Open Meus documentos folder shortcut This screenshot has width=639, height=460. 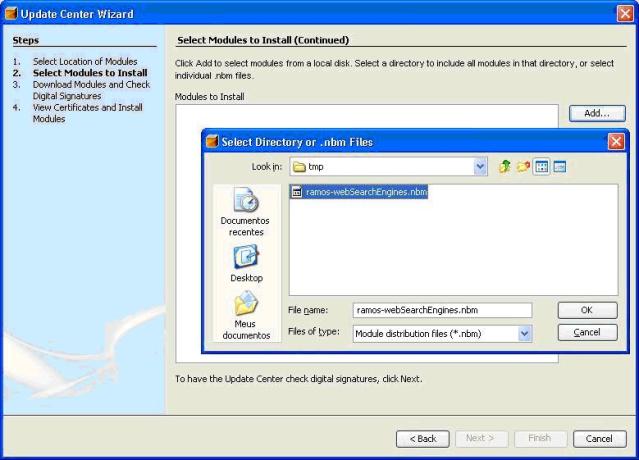(x=245, y=316)
